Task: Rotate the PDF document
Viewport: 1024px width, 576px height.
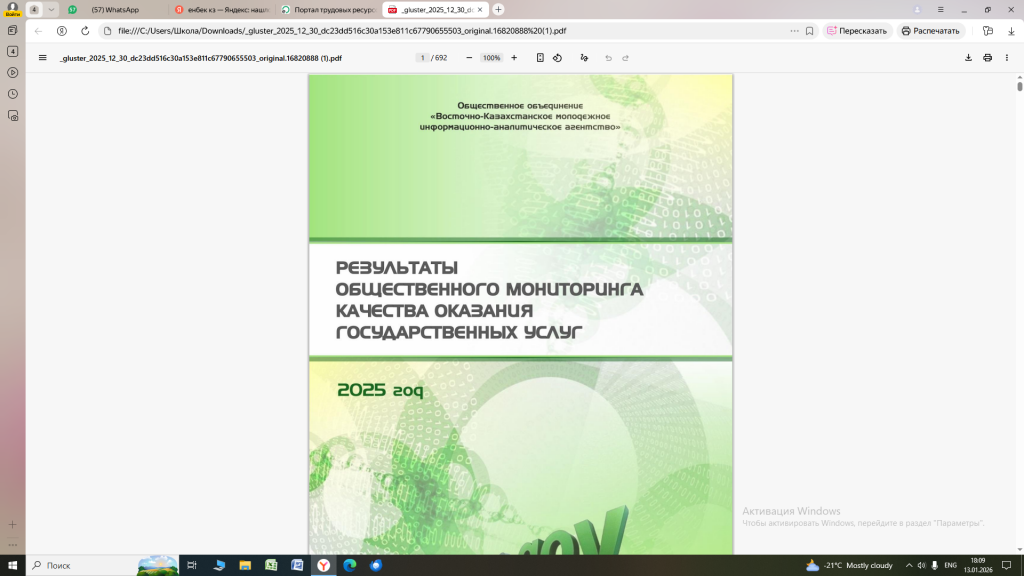Action: pos(558,58)
